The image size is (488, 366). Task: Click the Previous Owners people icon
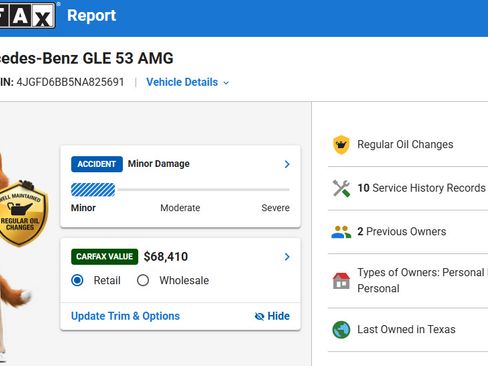coord(341,232)
